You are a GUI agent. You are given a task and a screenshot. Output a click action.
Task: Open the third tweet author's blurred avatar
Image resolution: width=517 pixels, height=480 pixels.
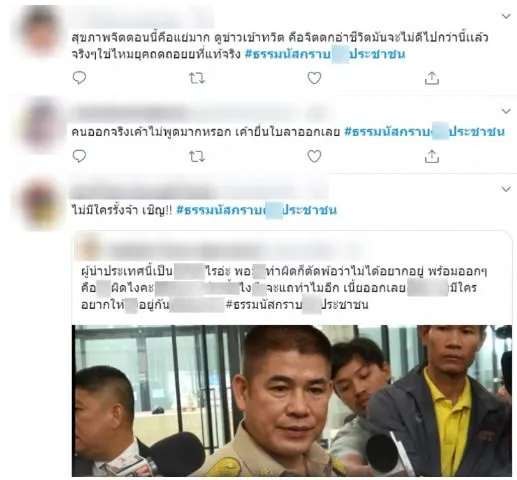click(x=41, y=204)
